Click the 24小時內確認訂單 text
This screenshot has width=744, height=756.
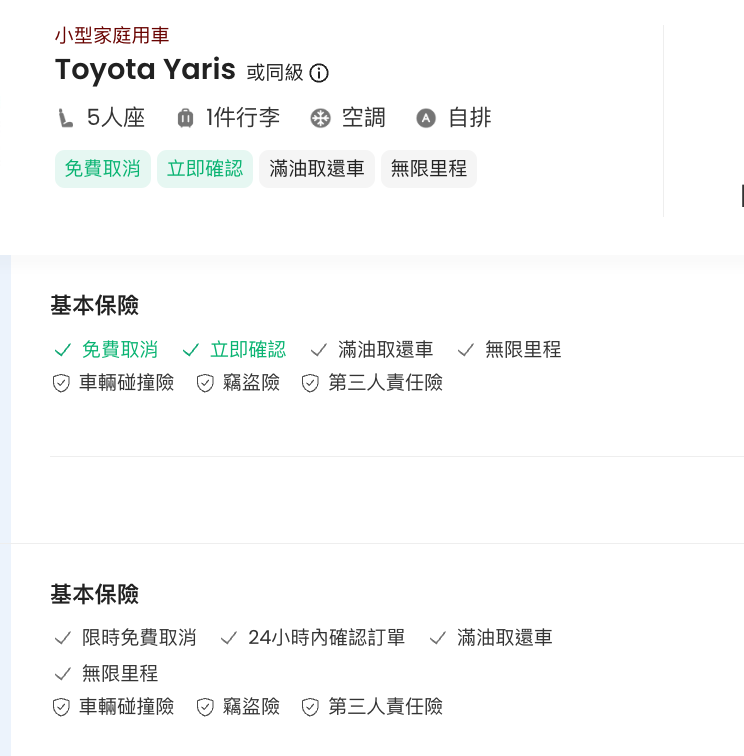[326, 638]
